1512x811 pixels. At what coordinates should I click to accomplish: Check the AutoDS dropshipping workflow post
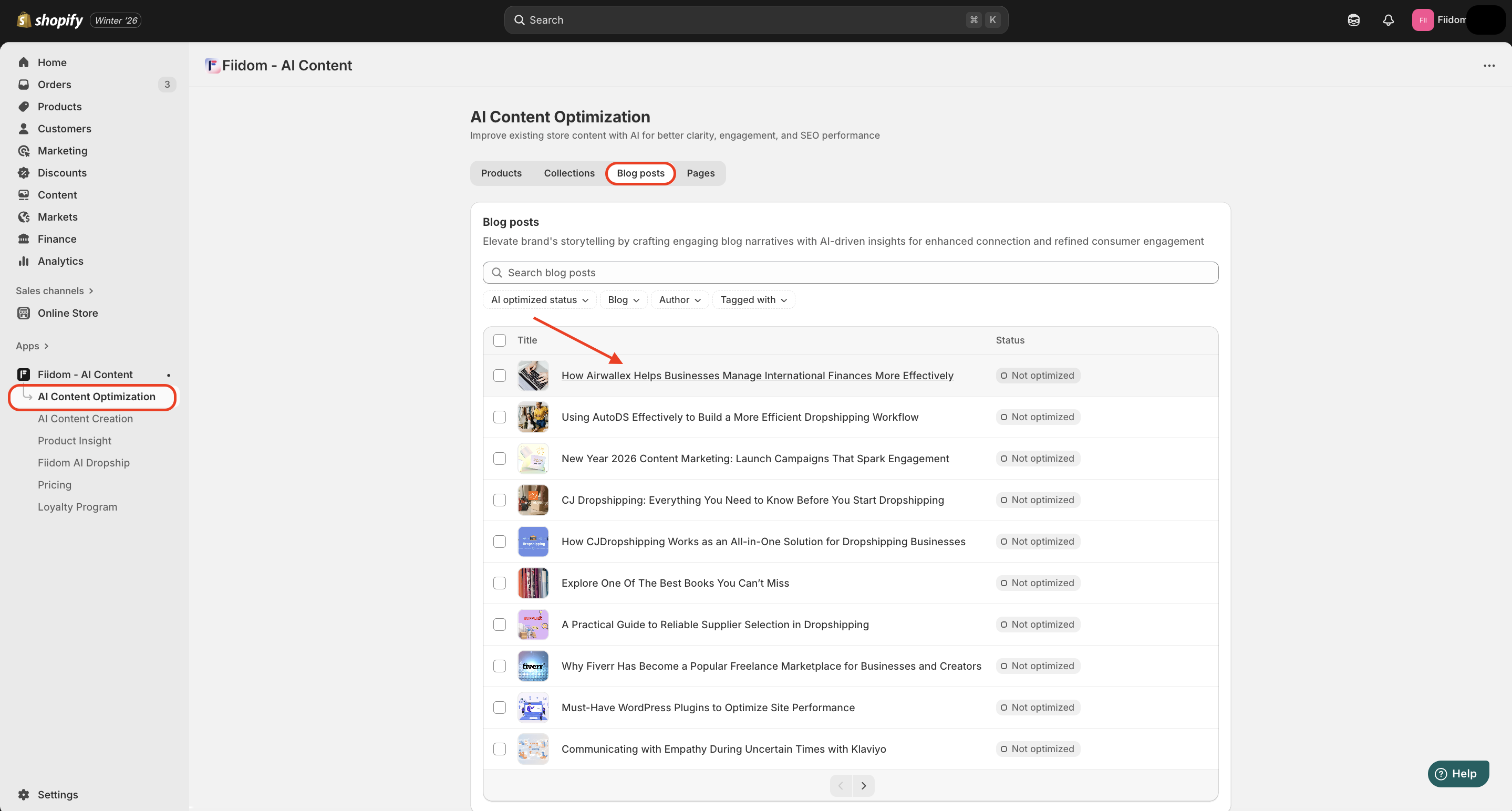click(500, 417)
